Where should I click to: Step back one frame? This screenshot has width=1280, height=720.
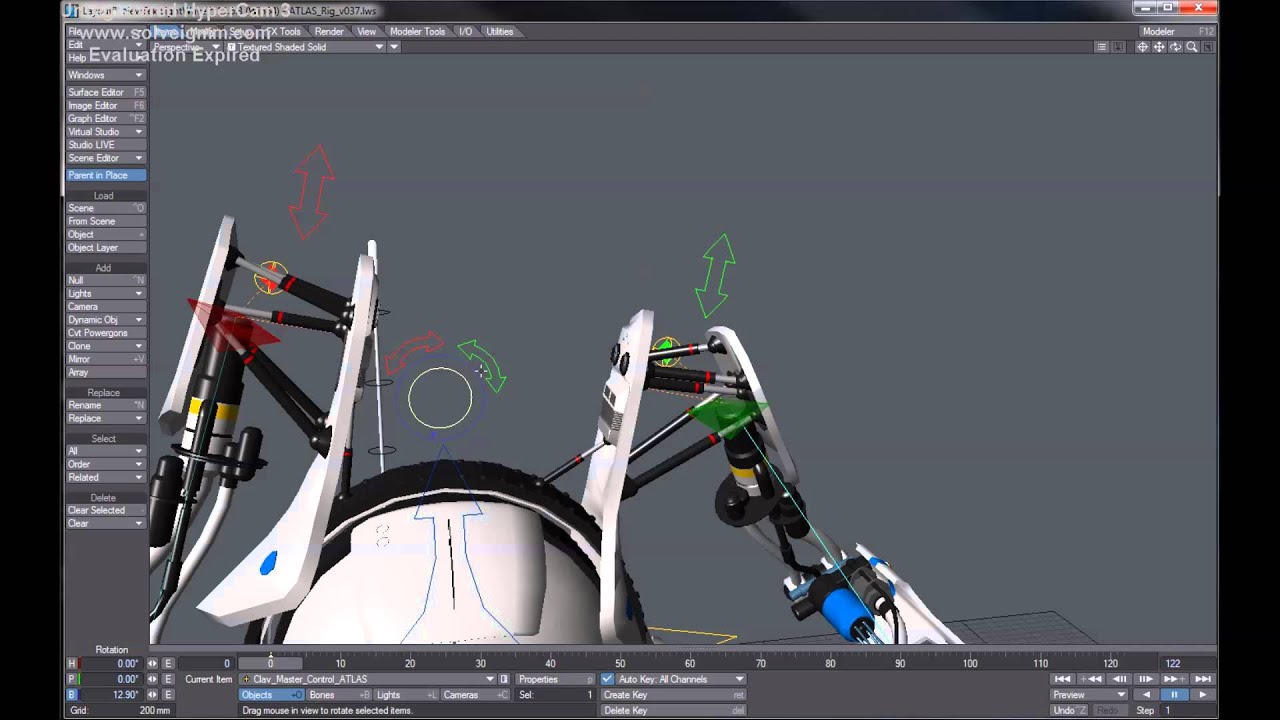[1120, 679]
